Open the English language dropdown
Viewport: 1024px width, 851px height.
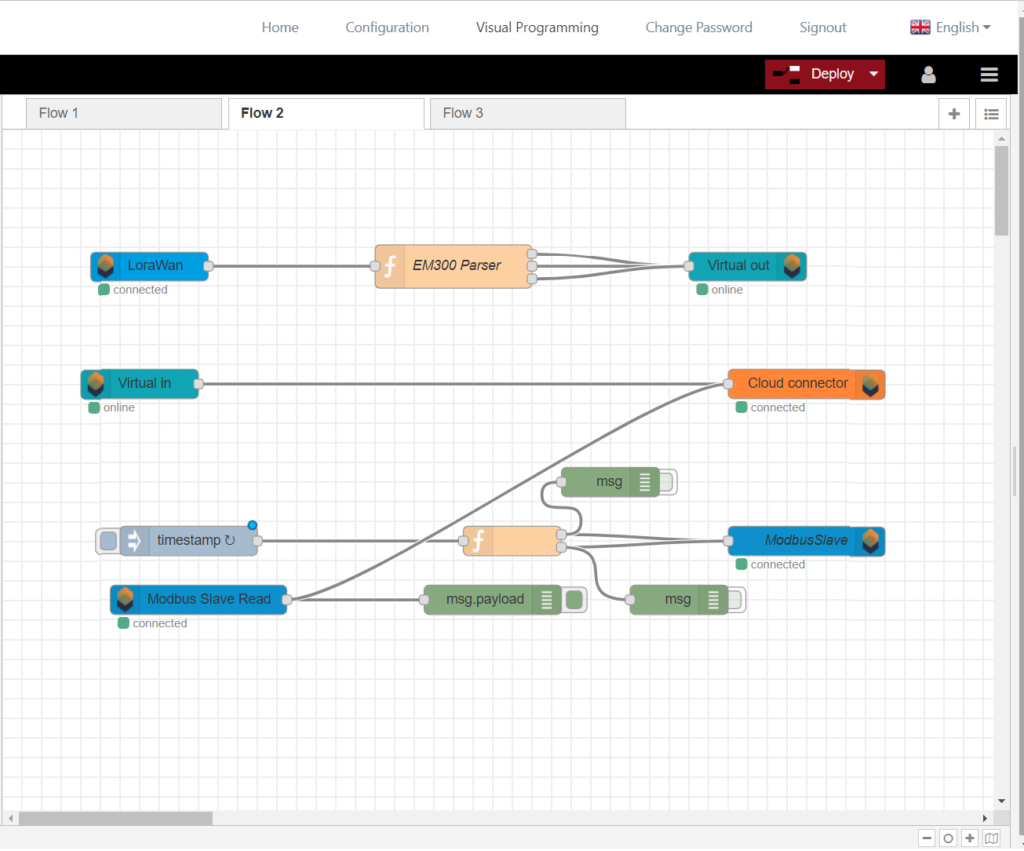pyautogui.click(x=950, y=27)
